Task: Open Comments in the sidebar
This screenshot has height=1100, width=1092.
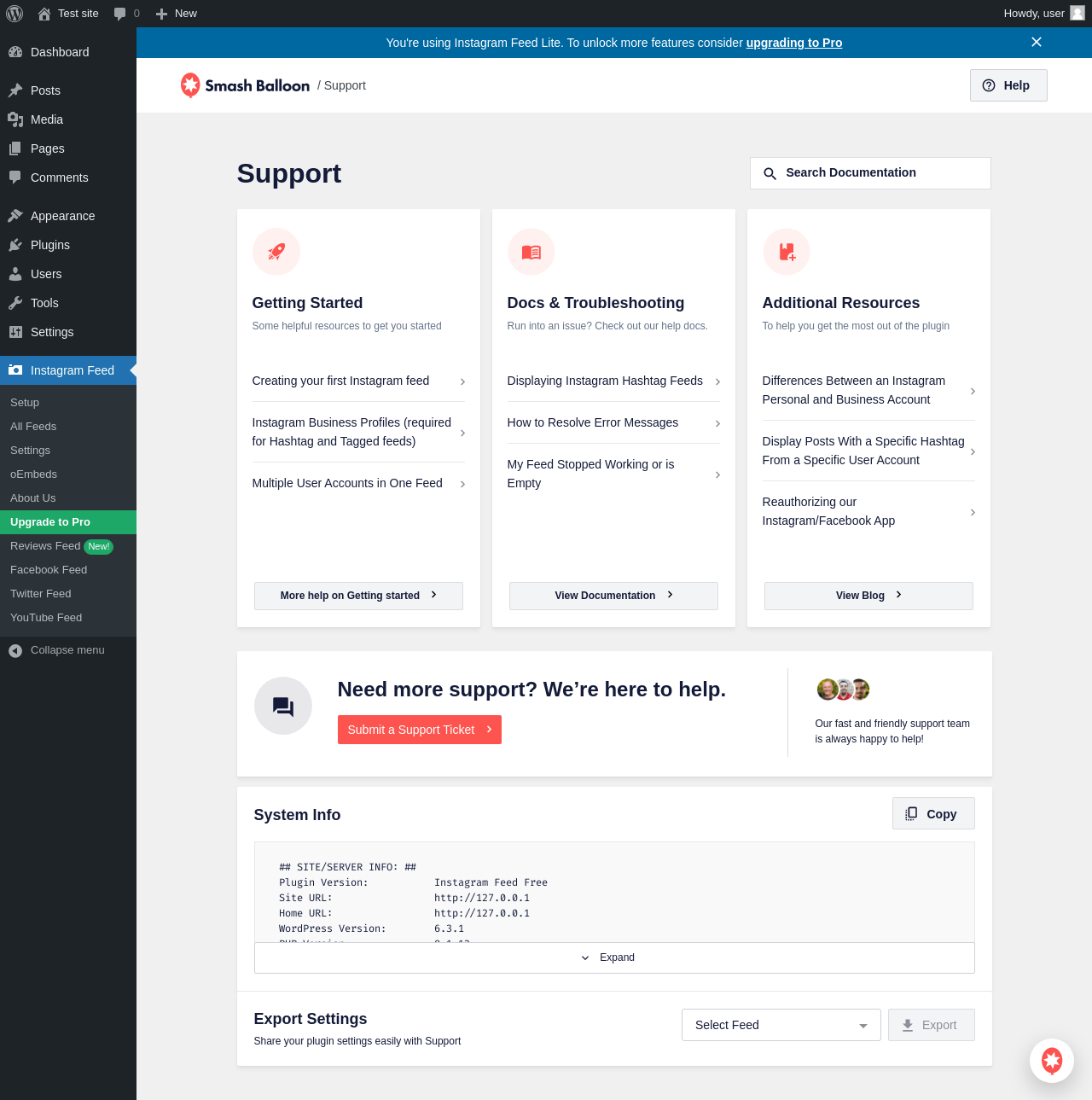Action: [x=68, y=178]
